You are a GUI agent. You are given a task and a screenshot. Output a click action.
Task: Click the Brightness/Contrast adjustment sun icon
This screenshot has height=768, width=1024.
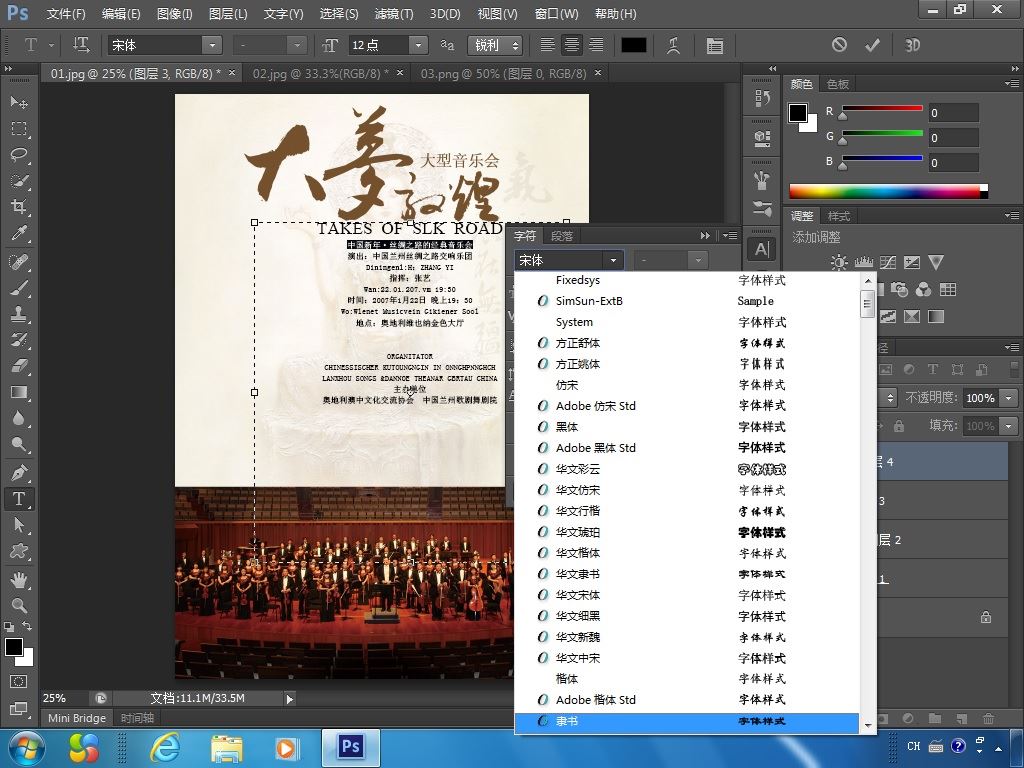tap(838, 262)
